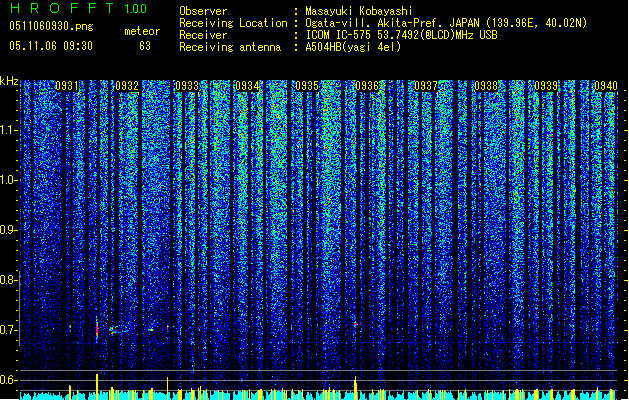Click the 0.7 kHz axis label
Screen dimensions: 629x400
pos(8,330)
